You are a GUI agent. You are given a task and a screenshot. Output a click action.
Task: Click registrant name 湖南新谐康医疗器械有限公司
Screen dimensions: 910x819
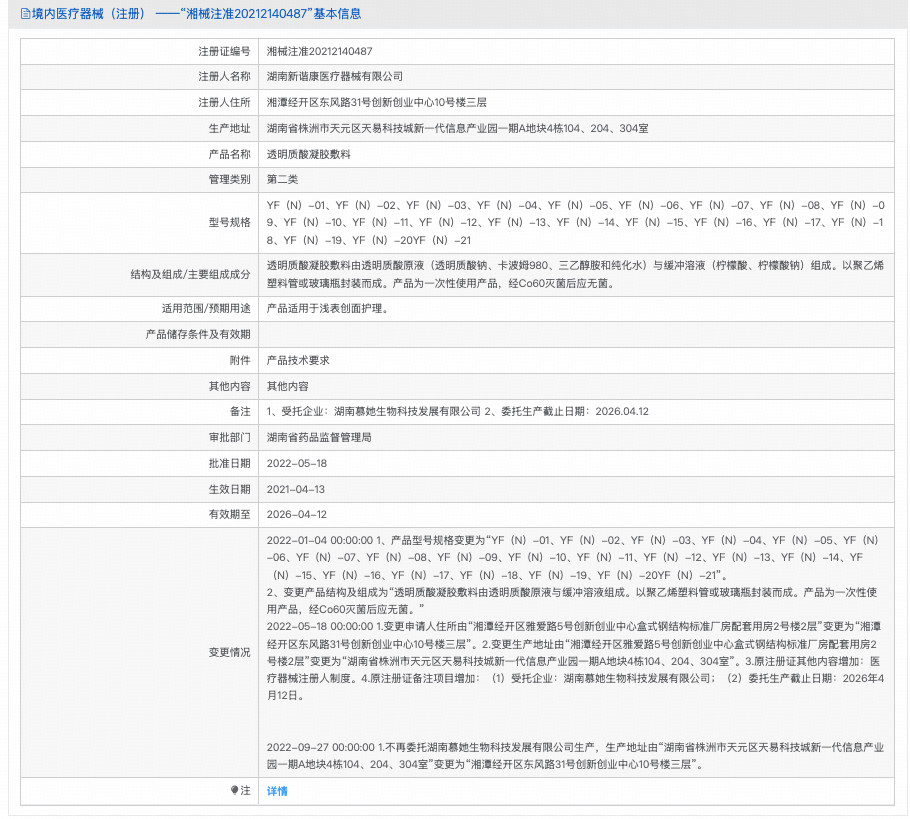(334, 76)
